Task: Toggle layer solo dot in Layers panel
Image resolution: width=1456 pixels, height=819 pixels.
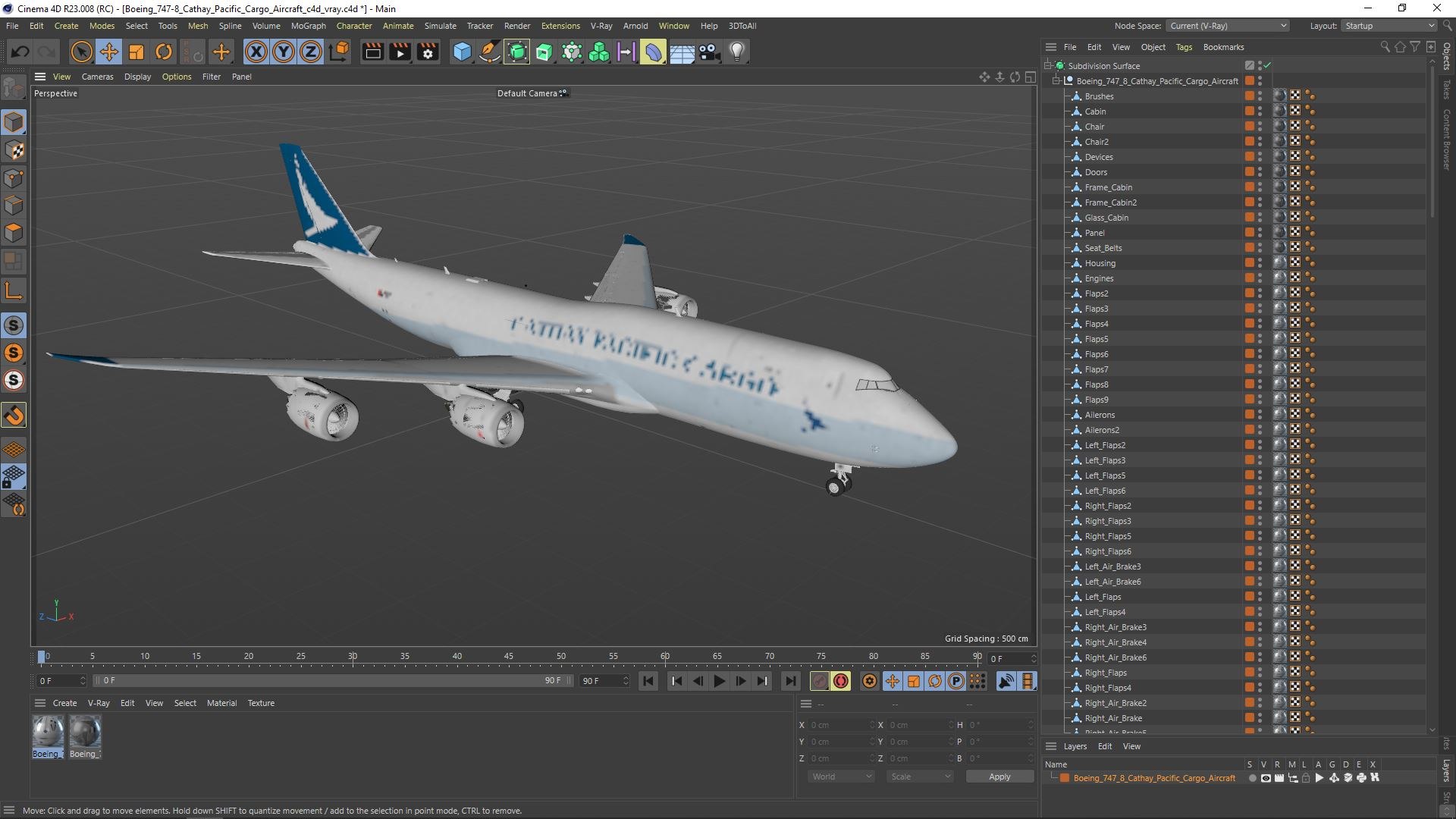Action: coord(1252,778)
